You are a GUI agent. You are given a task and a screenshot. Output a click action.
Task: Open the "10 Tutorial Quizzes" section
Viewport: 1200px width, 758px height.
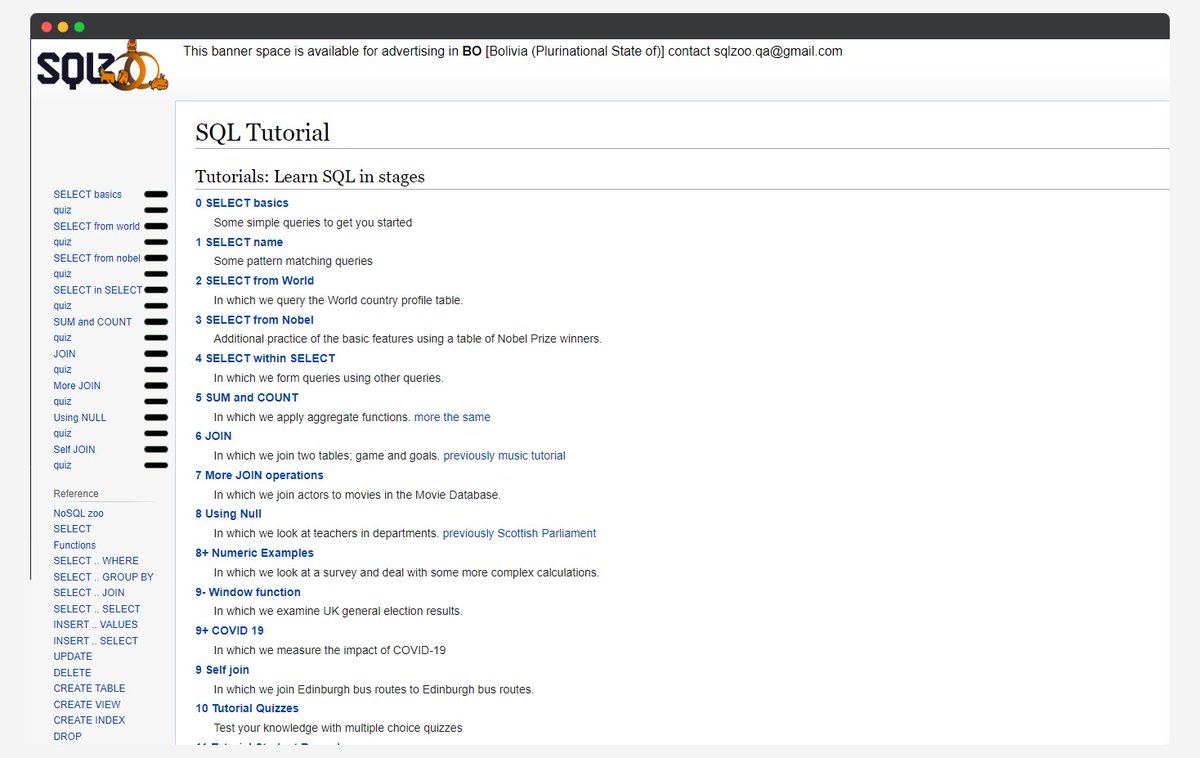pyautogui.click(x=247, y=707)
